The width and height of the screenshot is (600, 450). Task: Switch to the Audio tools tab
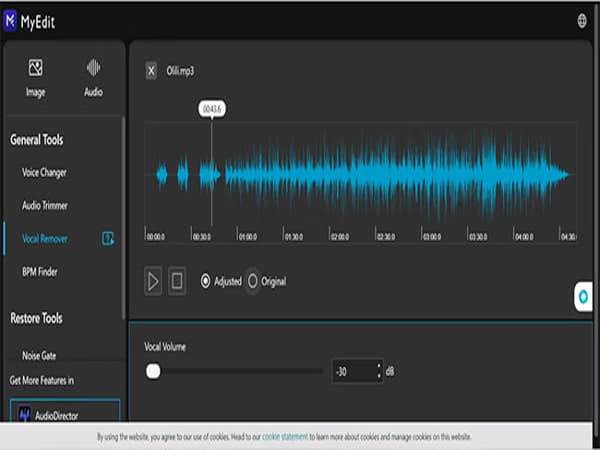point(93,78)
